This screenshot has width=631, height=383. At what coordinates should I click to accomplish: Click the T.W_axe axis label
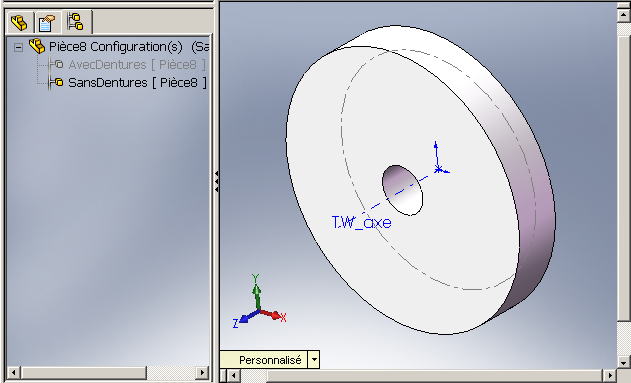pyautogui.click(x=361, y=222)
